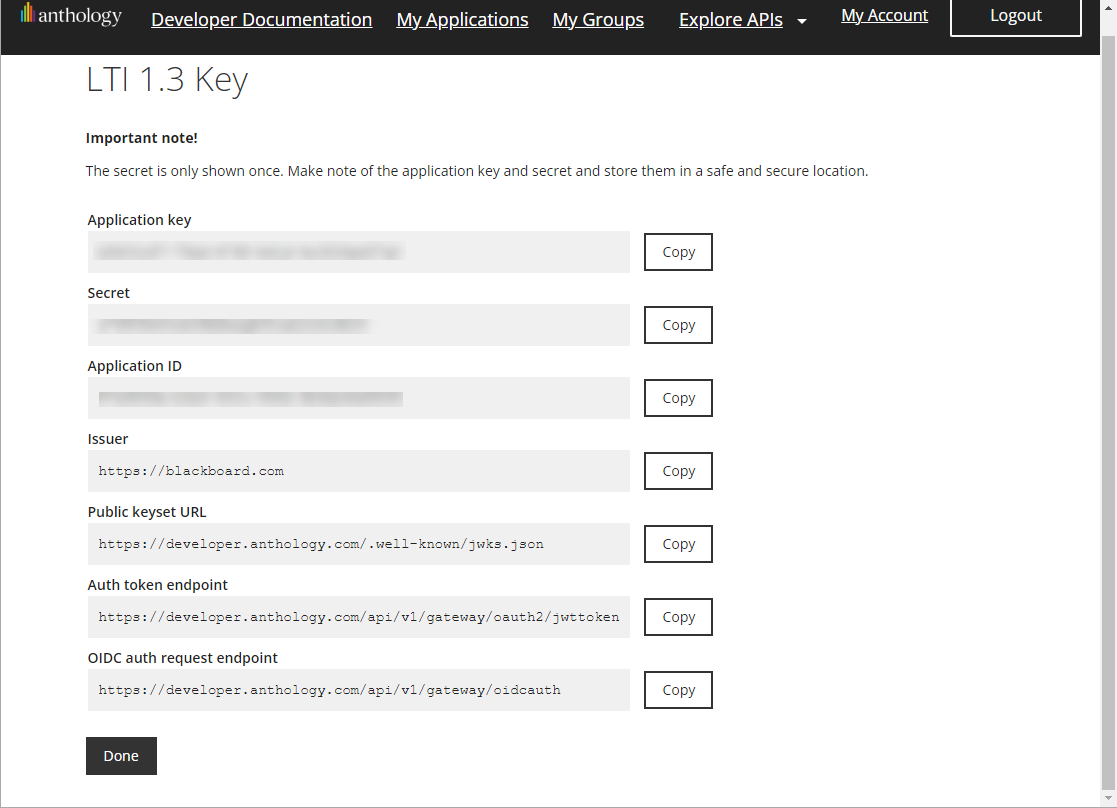Click the LTI 1.3 Key heading
The height and width of the screenshot is (808, 1117).
tap(167, 80)
